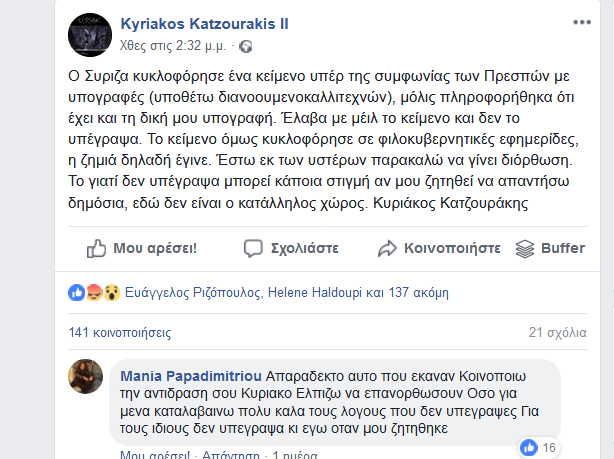Show the 141 κοινοποιήσεις shares list

105,331
